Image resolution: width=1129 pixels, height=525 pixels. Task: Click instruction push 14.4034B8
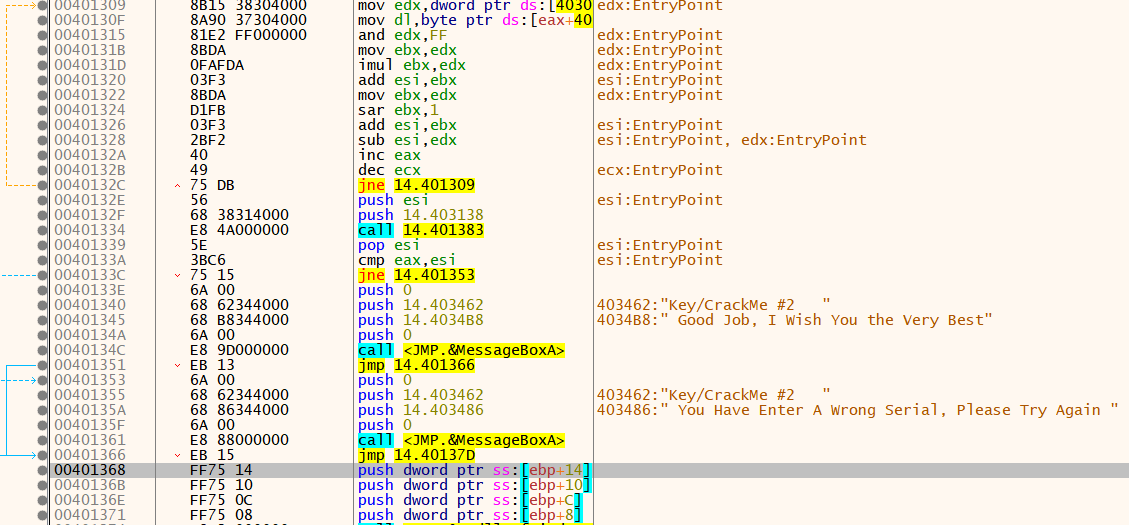[421, 320]
